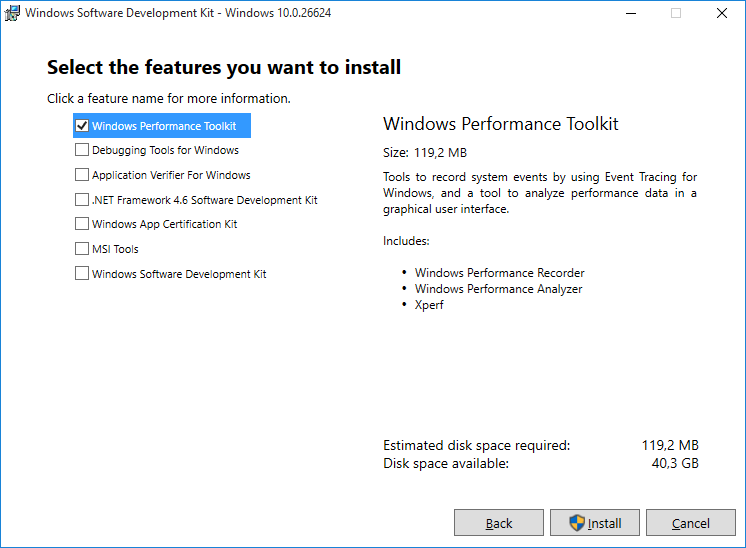Uncheck the Windows Performance Toolkit checkbox

pyautogui.click(x=82, y=126)
